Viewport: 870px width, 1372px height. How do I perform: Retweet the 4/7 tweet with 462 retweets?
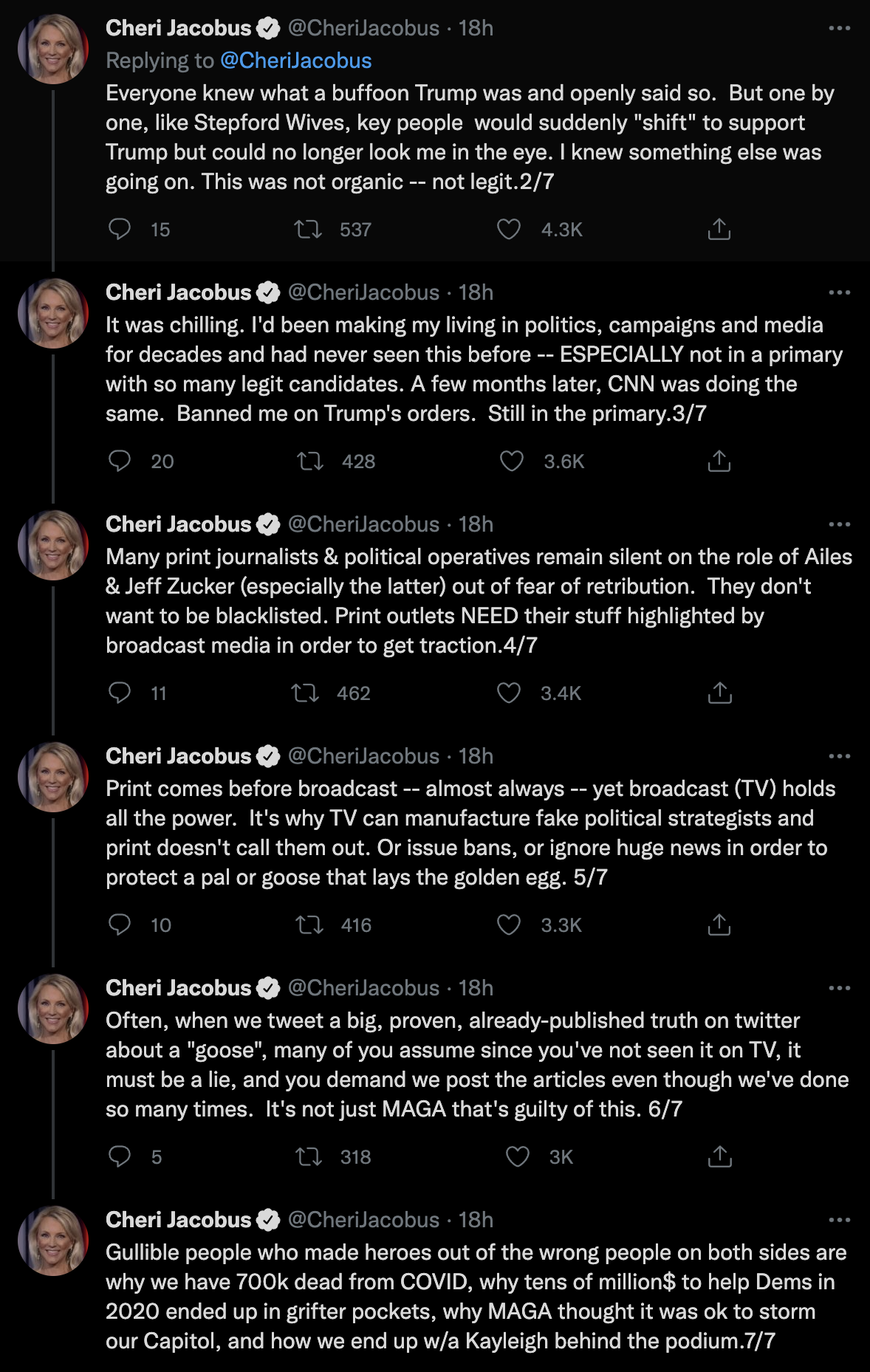305,693
